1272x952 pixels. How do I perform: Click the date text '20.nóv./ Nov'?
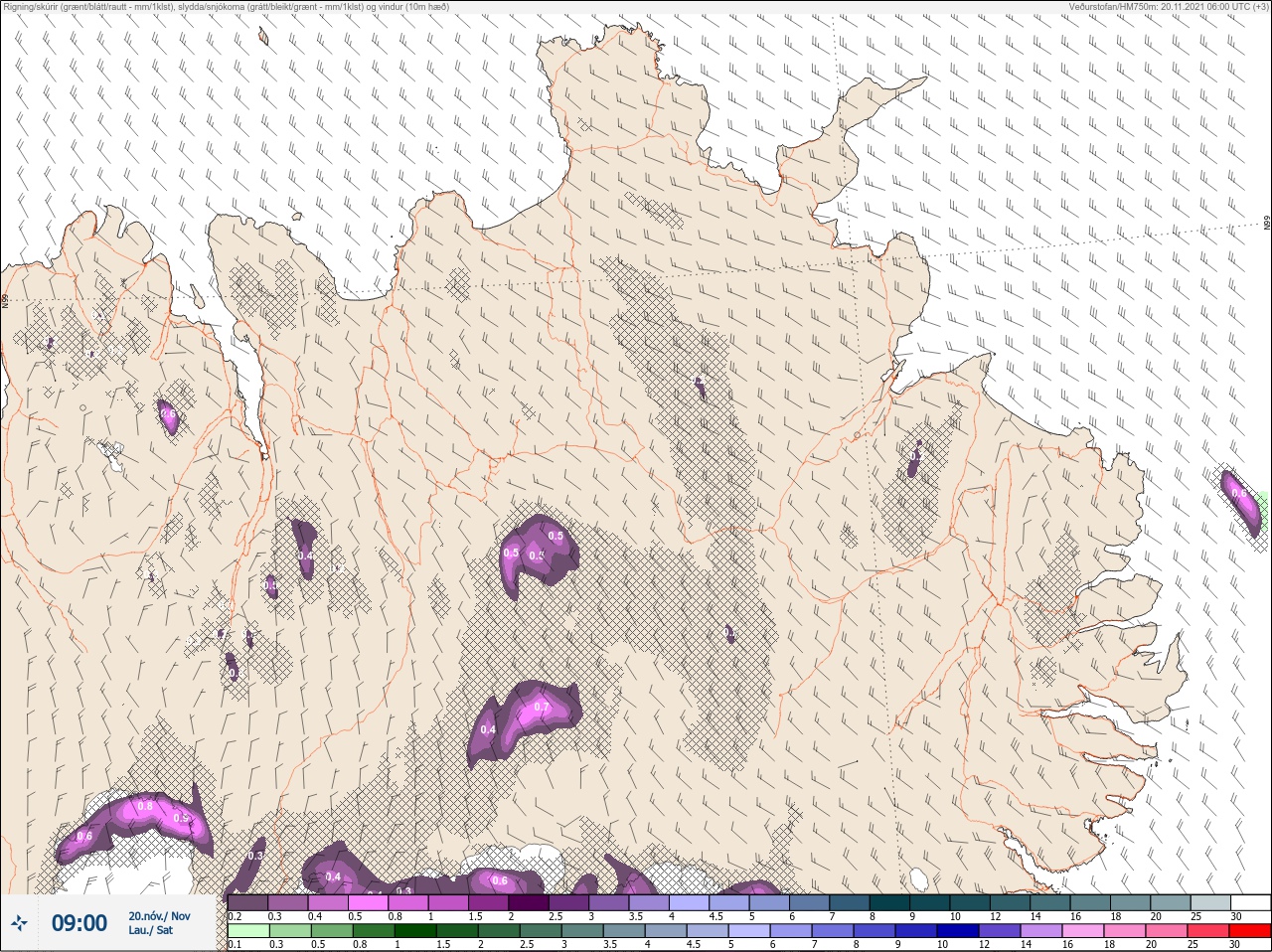tap(159, 916)
